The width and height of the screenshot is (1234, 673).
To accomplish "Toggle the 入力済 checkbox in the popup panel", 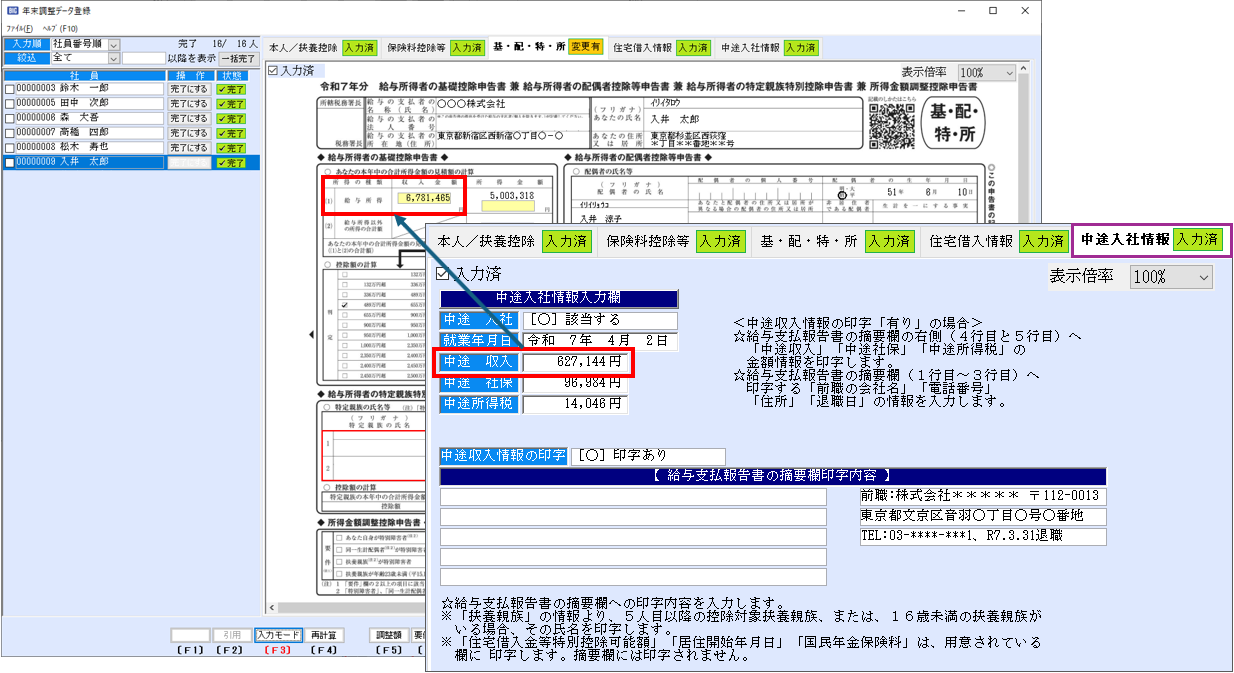I will (x=444, y=274).
